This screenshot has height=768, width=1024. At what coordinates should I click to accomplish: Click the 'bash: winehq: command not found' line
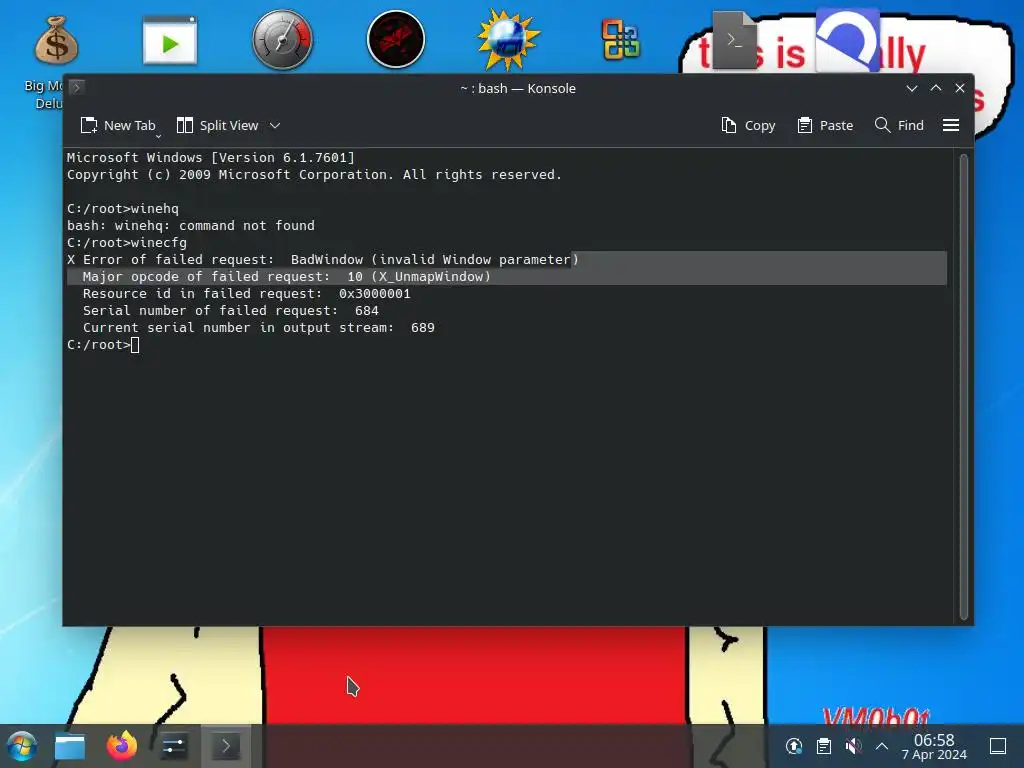(191, 225)
